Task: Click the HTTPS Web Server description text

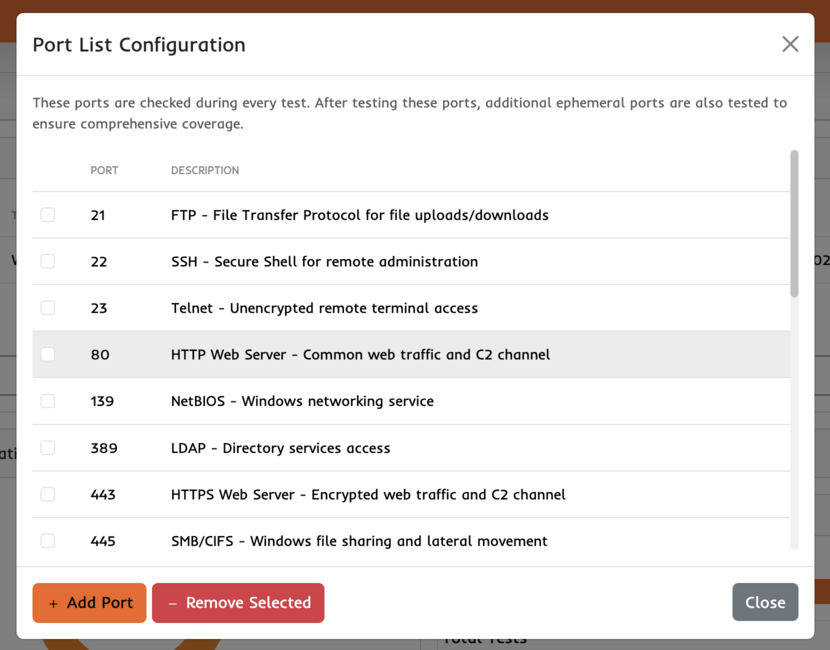Action: [x=368, y=495]
